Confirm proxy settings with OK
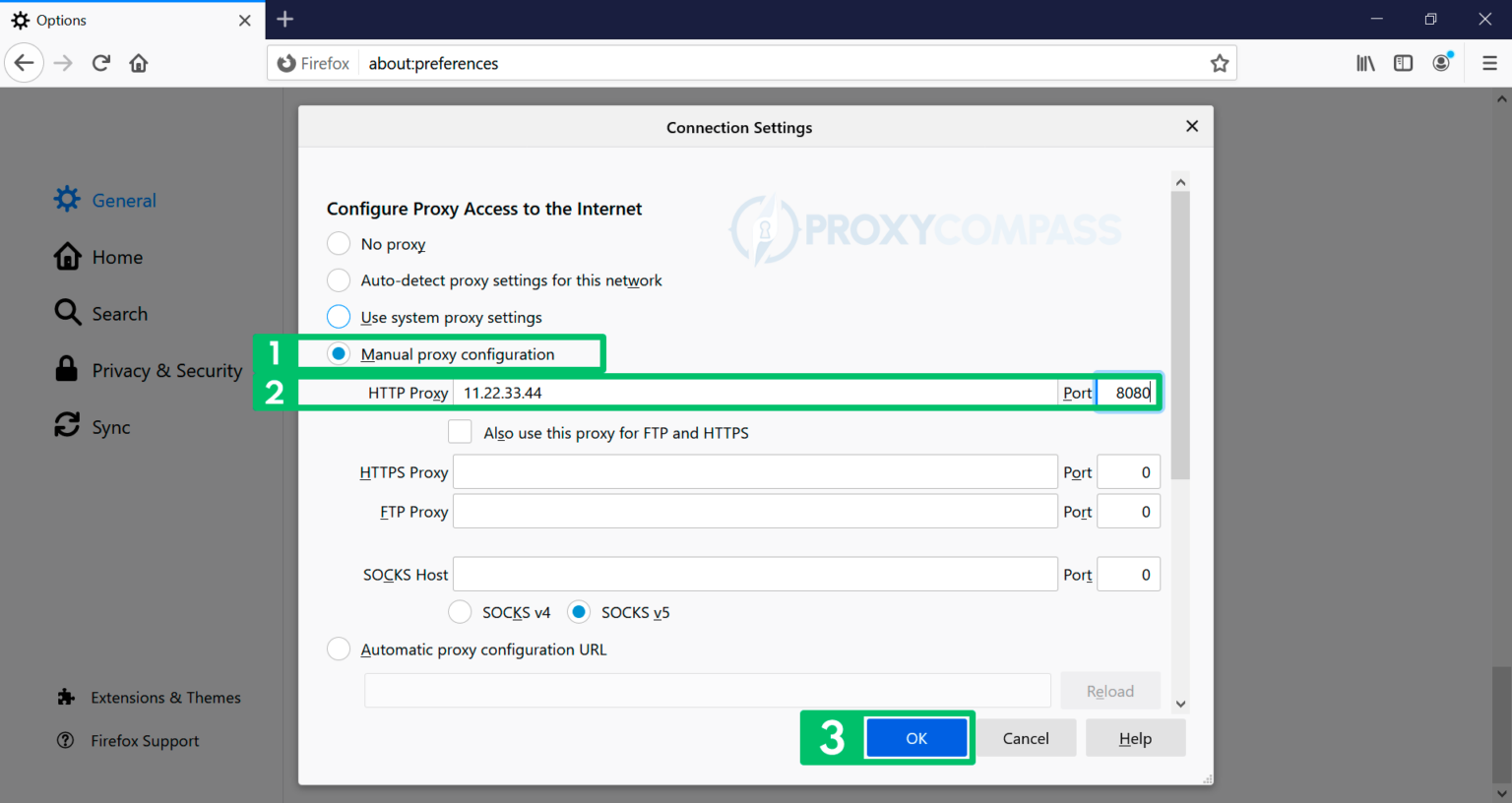 click(x=916, y=737)
